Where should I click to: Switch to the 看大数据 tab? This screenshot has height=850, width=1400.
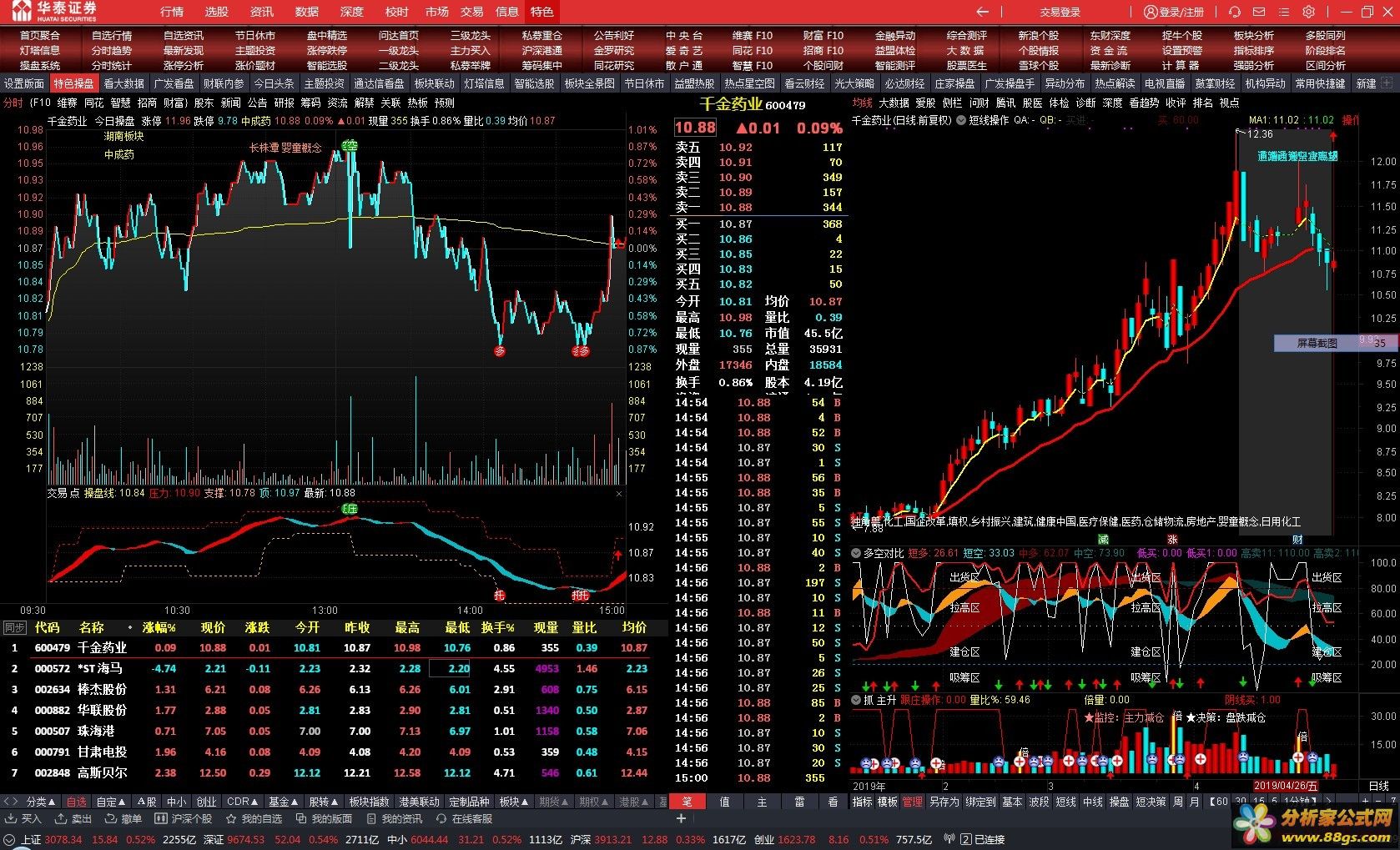124,83
